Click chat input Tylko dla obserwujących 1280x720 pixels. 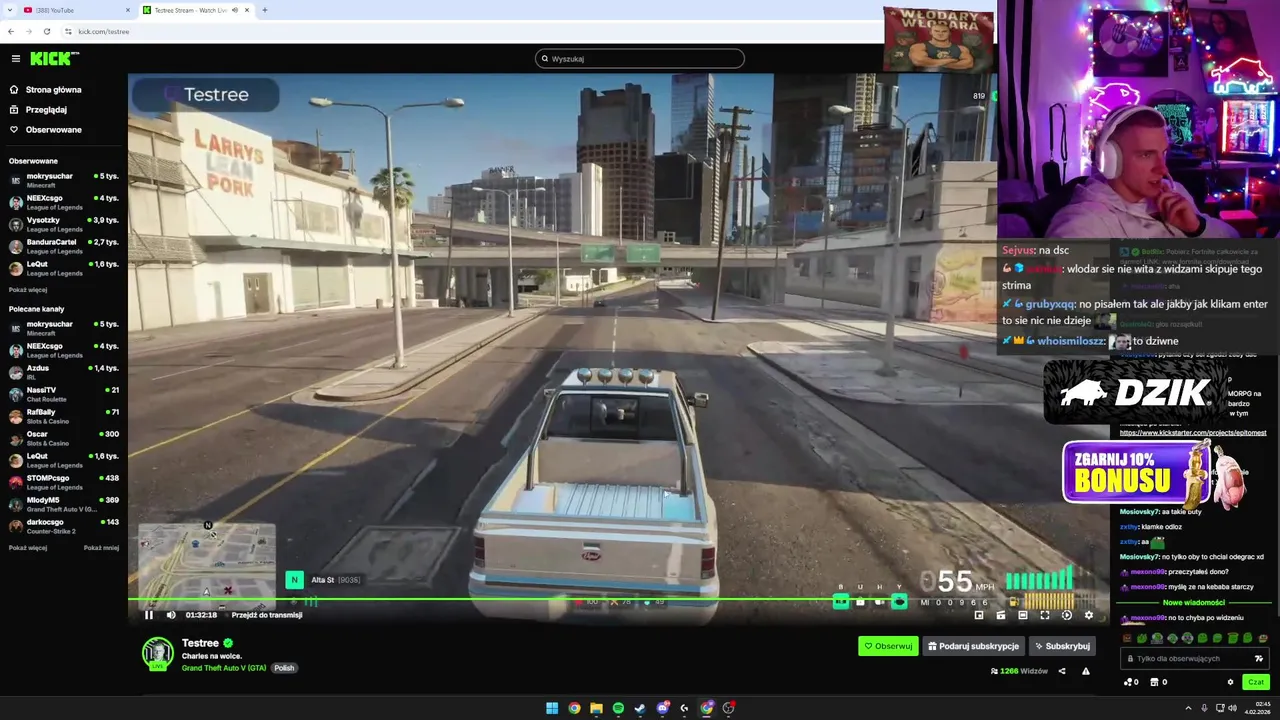pyautogui.click(x=1190, y=659)
